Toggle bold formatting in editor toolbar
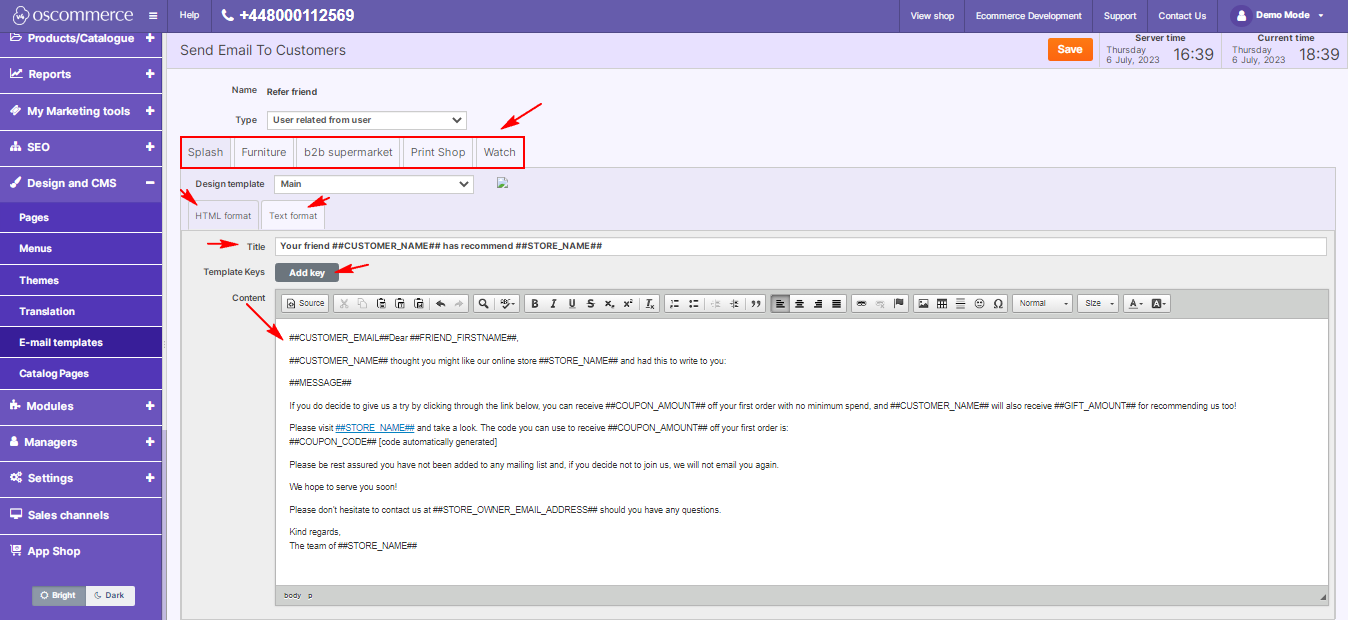Viewport: 1348px width, 620px height. point(535,303)
